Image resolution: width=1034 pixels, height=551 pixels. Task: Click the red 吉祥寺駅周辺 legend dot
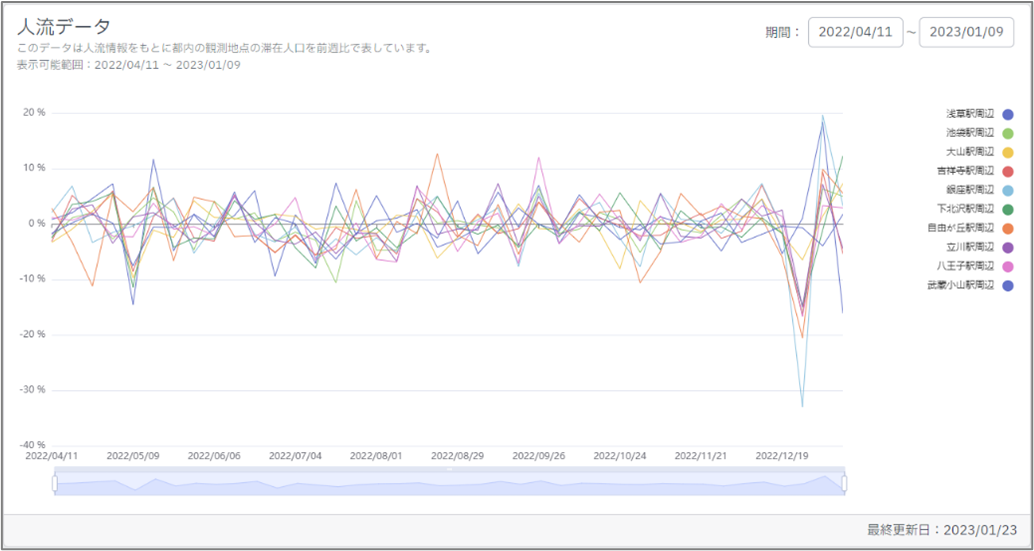[x=1008, y=172]
